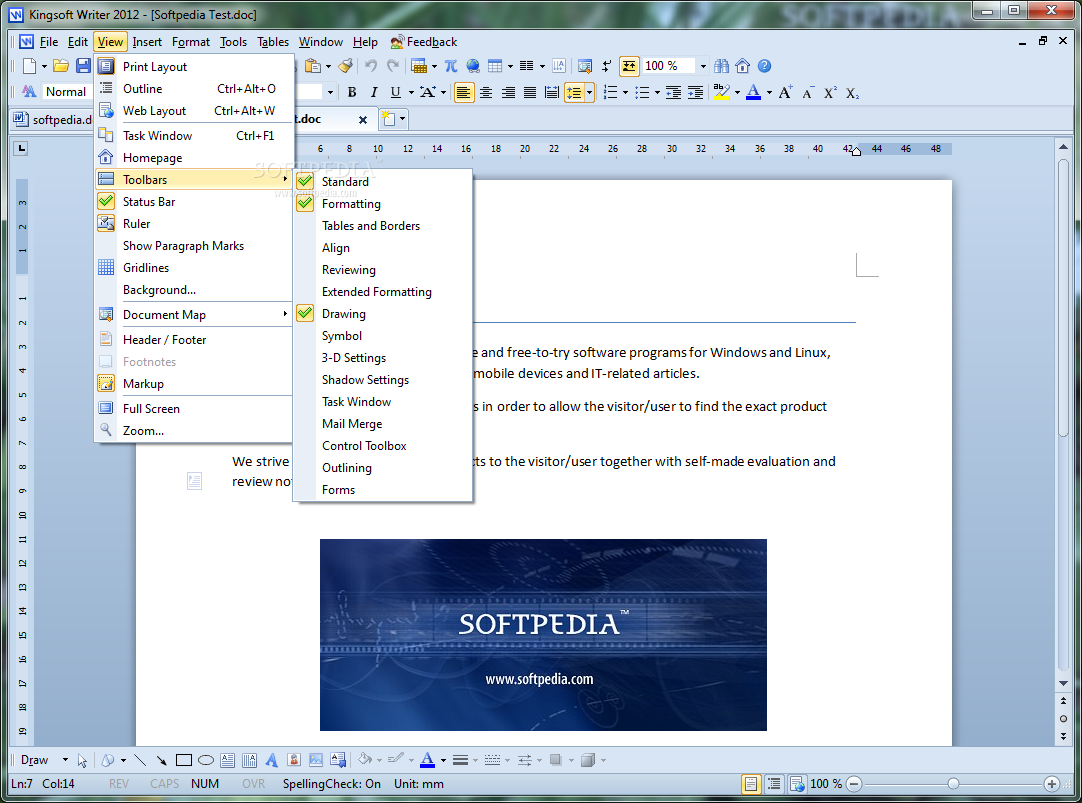Adjust the zoom slider handle
Screen dimensions: 1082x803
(953, 784)
